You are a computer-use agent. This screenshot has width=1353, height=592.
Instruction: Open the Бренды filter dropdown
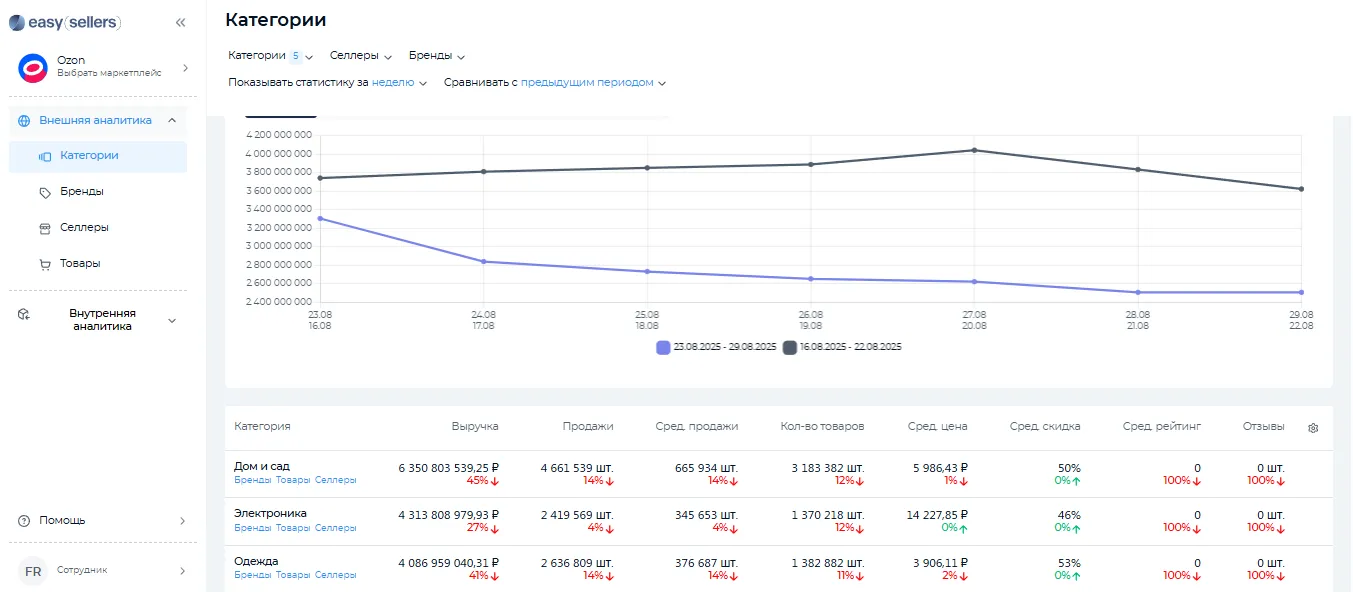(437, 56)
